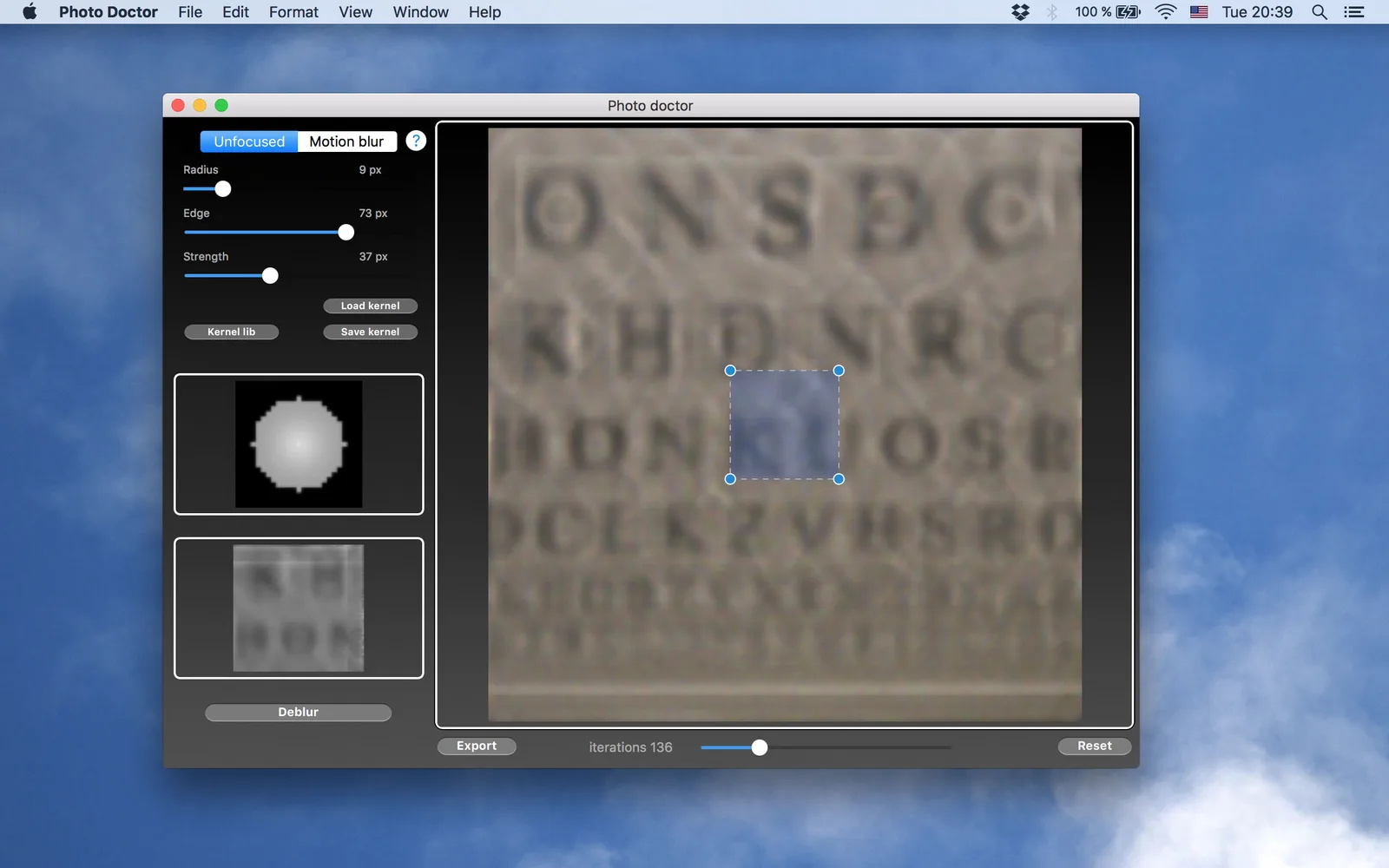Click the Edge slider handle
Screen dimensions: 1389x868
point(346,232)
